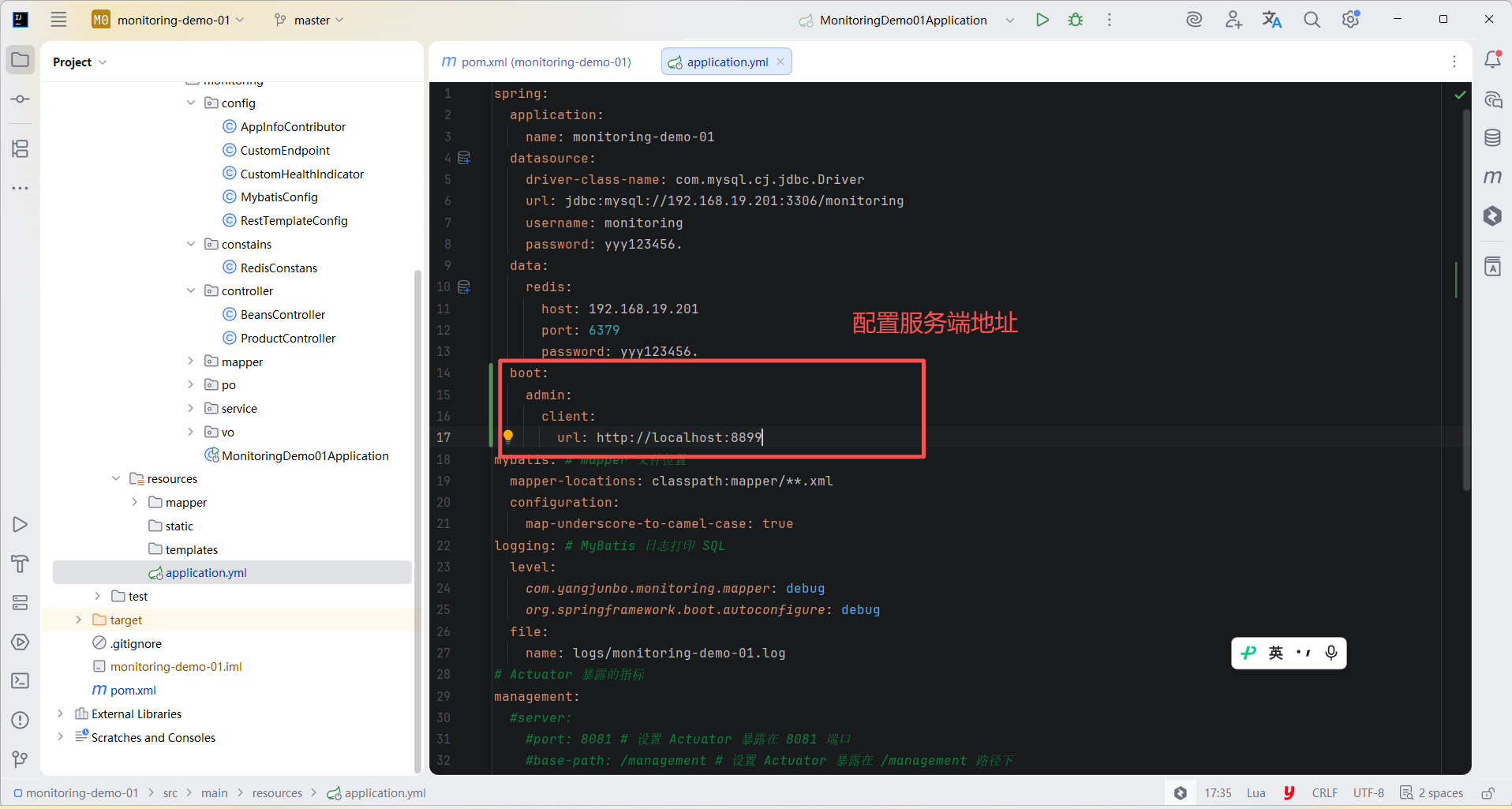Open the Database tool window icon
1512x809 pixels.
1492,138
